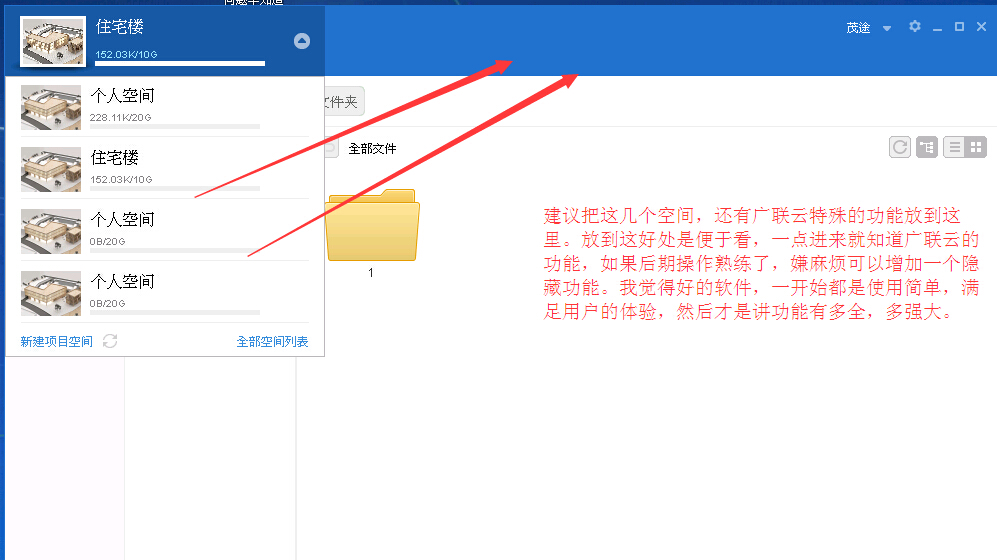The width and height of the screenshot is (997, 560).
Task: Click the 文件夹 button in the toolbar
Action: coord(340,102)
